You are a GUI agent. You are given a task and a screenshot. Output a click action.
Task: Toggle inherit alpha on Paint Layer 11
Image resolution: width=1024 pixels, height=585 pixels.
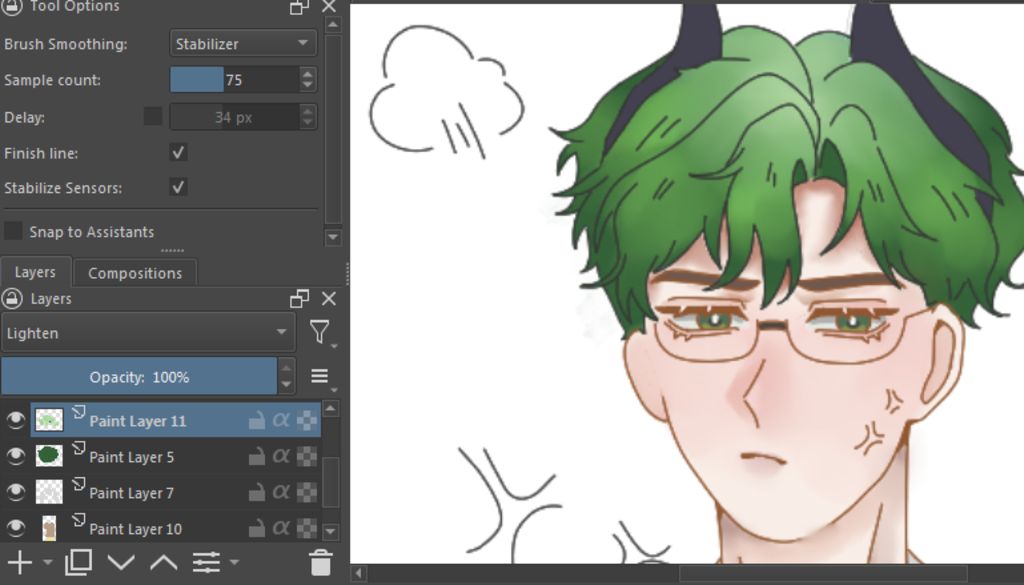281,420
